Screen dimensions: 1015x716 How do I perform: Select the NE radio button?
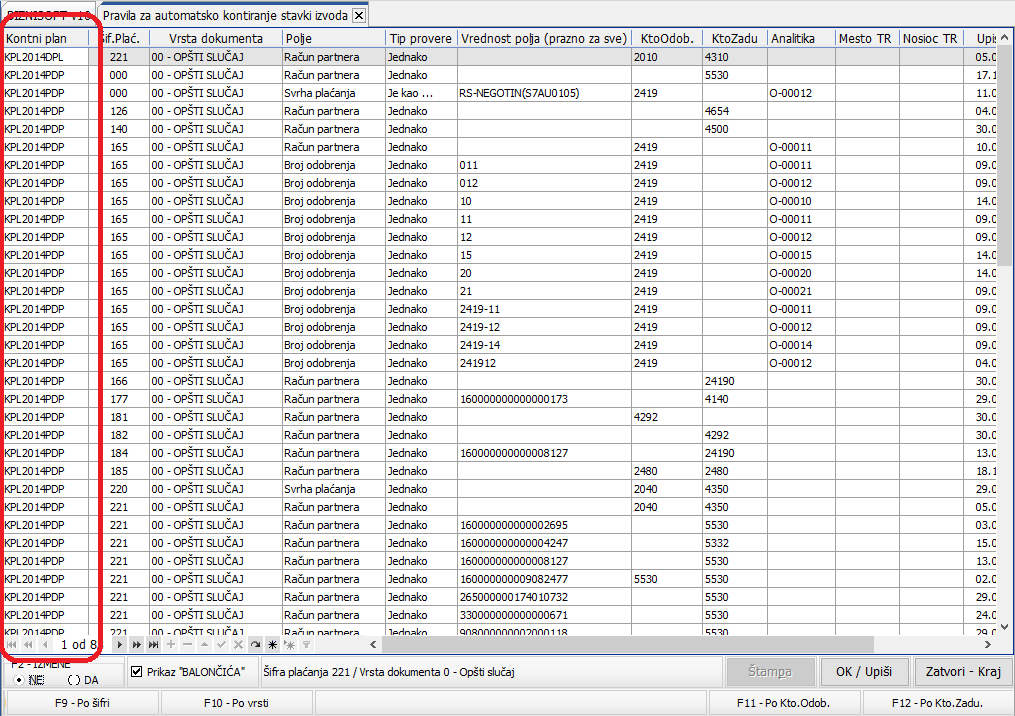20,679
